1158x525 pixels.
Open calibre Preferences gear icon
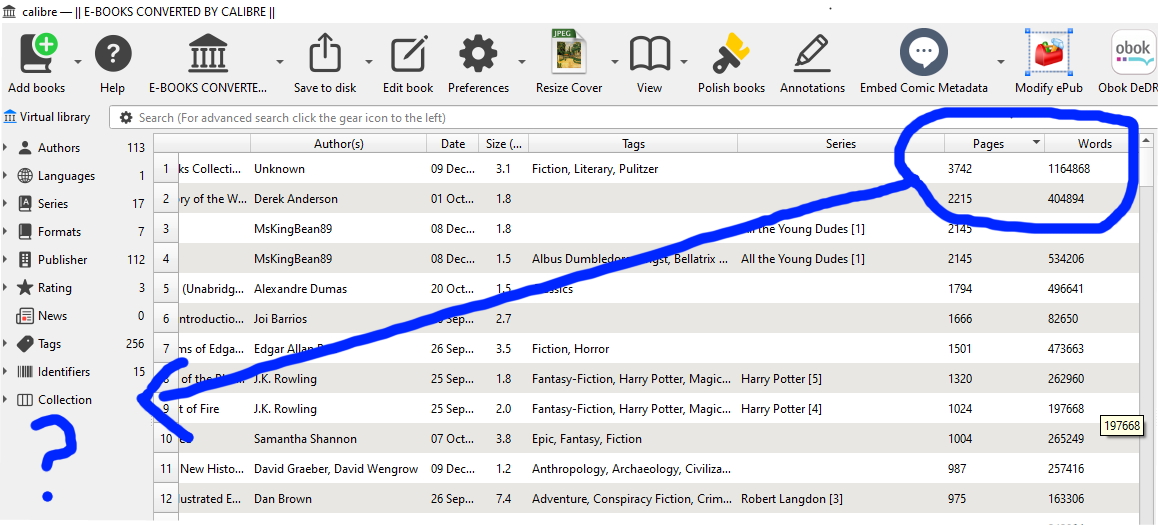[x=479, y=55]
